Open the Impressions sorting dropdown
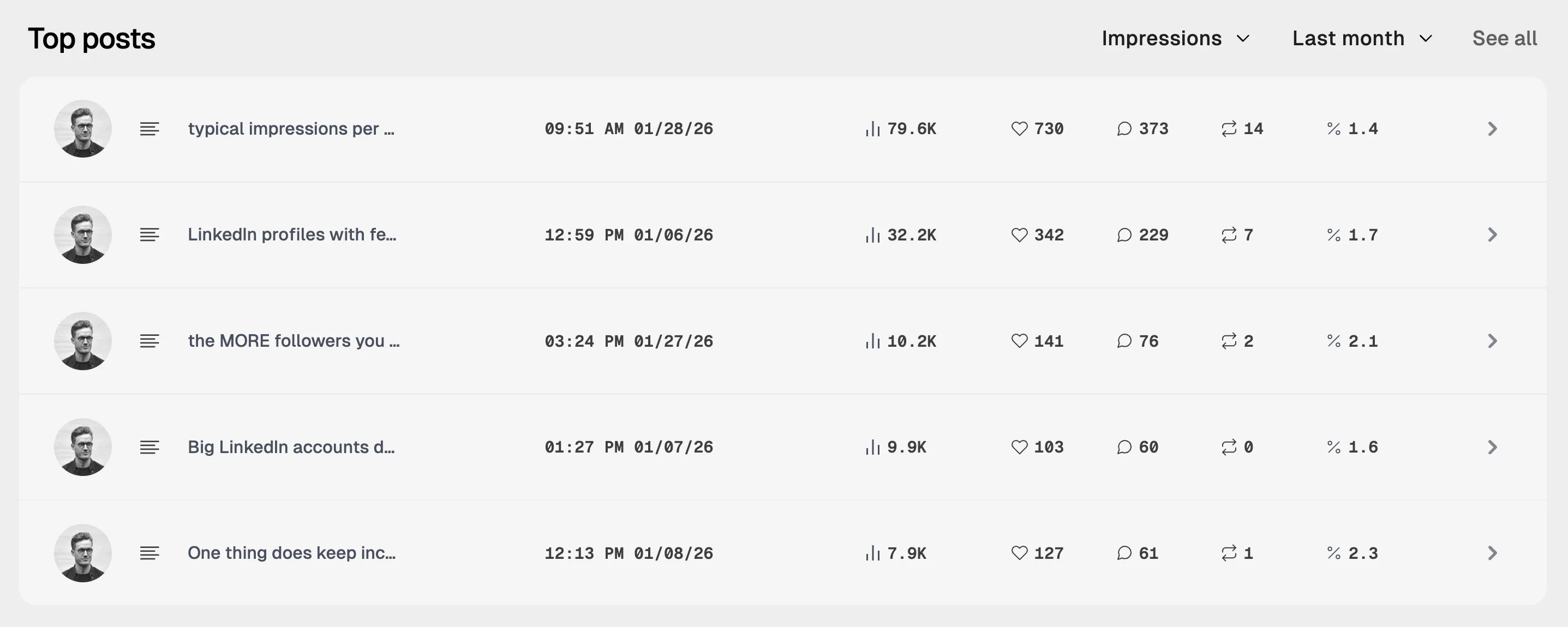Viewport: 1568px width, 627px height. tap(1175, 38)
